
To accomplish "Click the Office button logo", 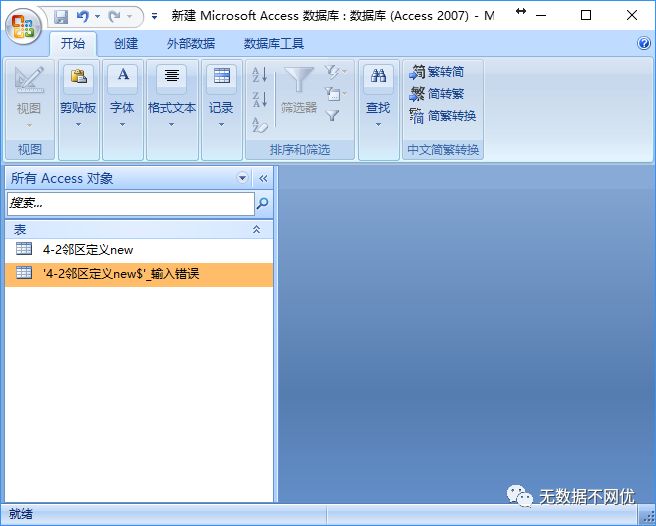I will click(23, 26).
